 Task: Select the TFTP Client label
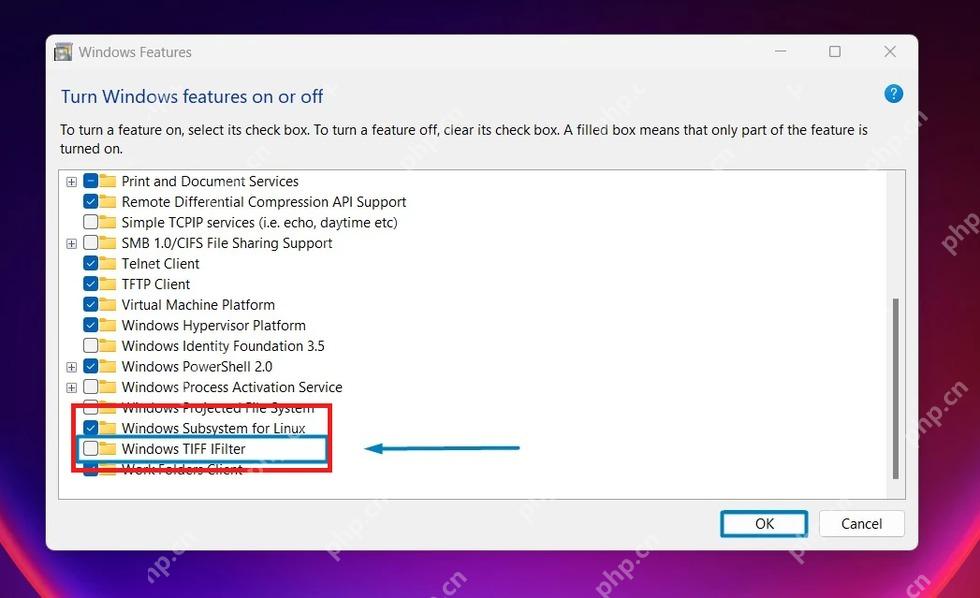(x=156, y=284)
